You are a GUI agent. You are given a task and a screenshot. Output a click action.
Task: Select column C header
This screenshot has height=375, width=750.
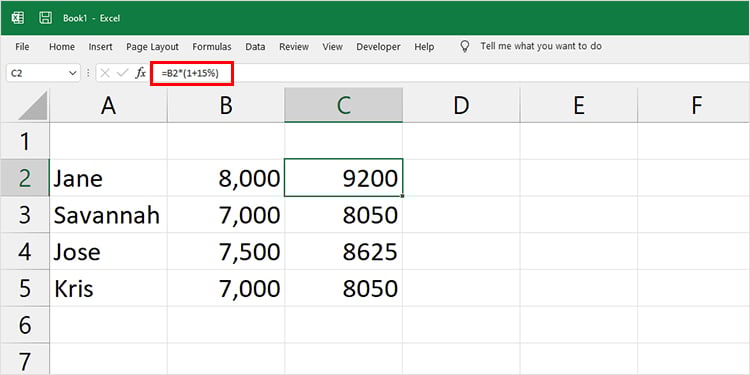coord(343,106)
